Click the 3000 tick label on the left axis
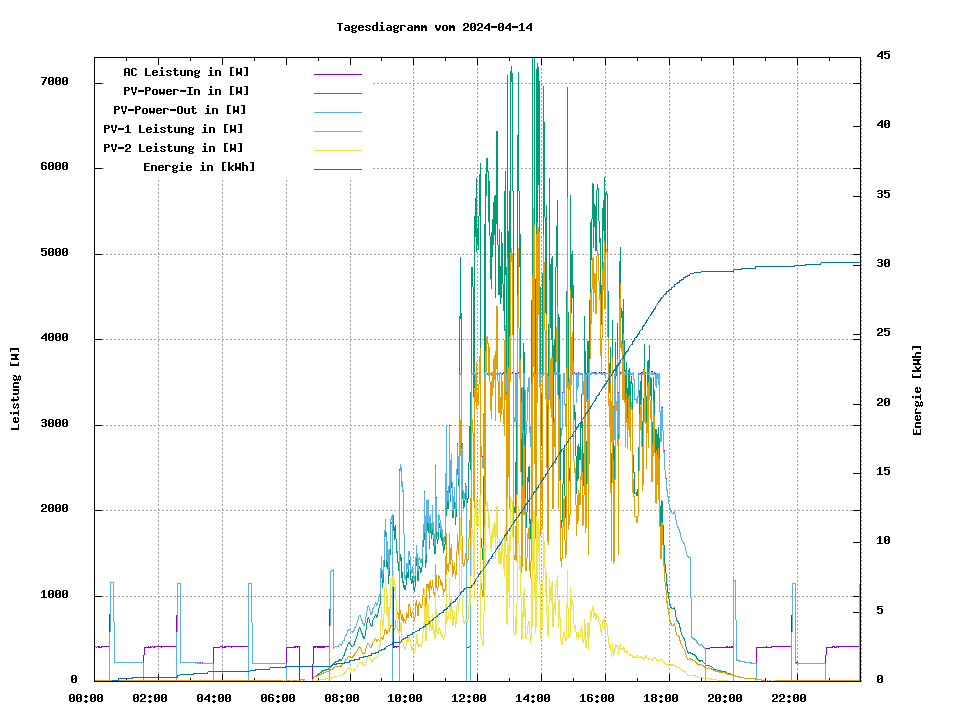 [54, 425]
